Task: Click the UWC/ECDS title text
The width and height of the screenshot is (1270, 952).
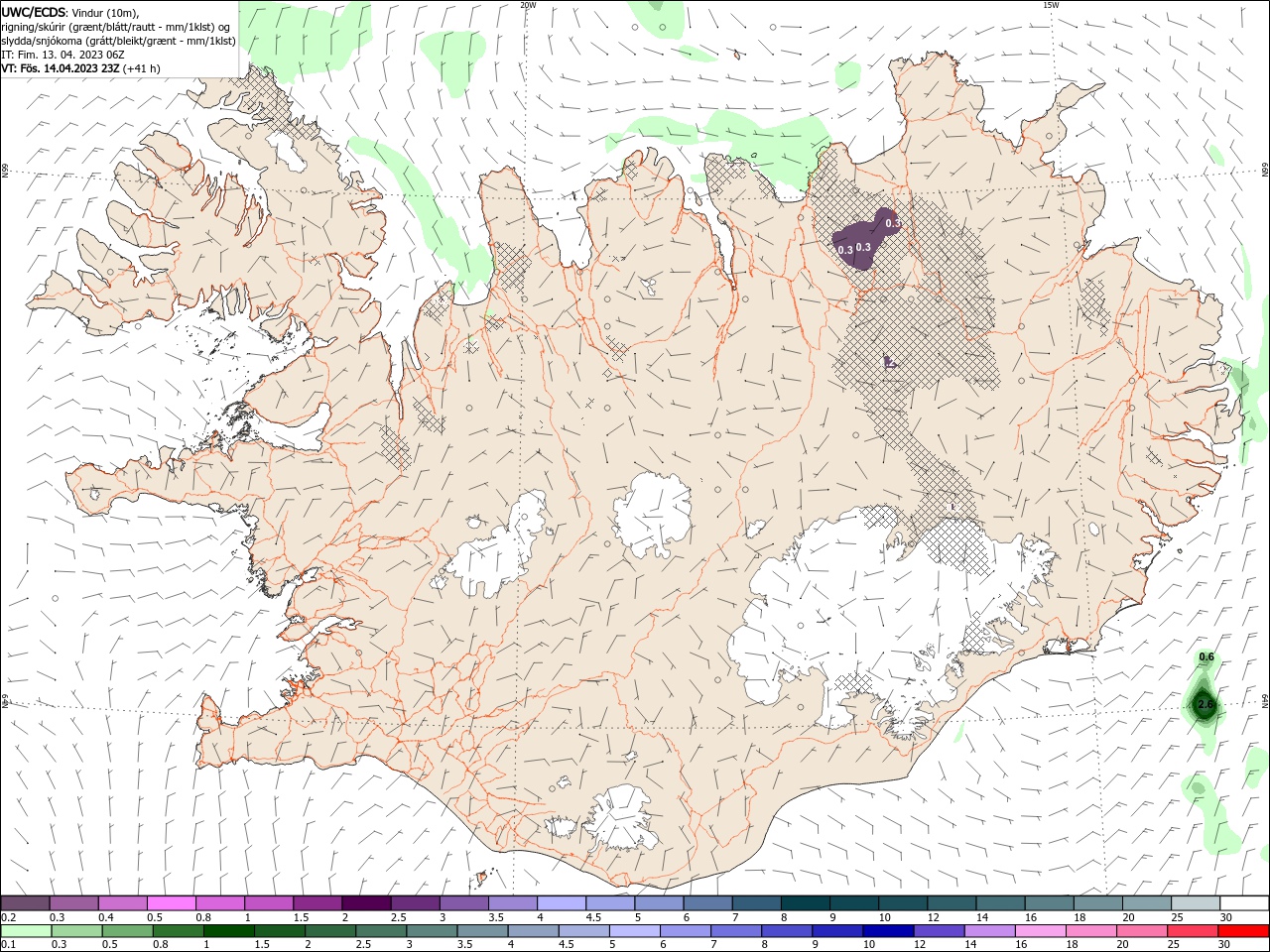Action: (x=34, y=12)
